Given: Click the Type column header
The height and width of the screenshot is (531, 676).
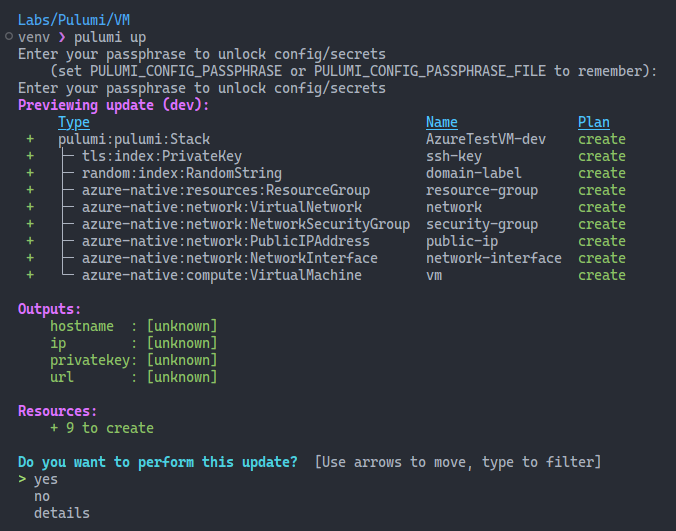Looking at the screenshot, I should pyautogui.click(x=74, y=122).
